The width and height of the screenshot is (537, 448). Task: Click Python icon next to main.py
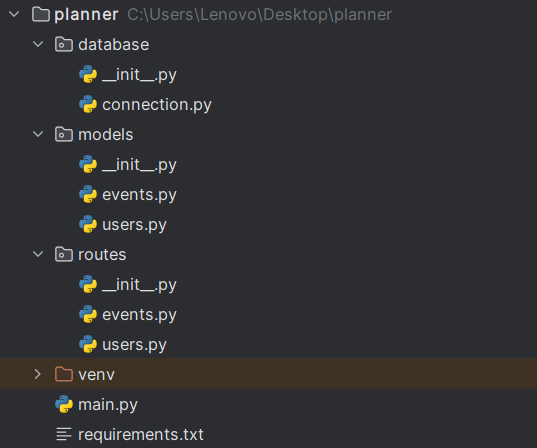(64, 404)
